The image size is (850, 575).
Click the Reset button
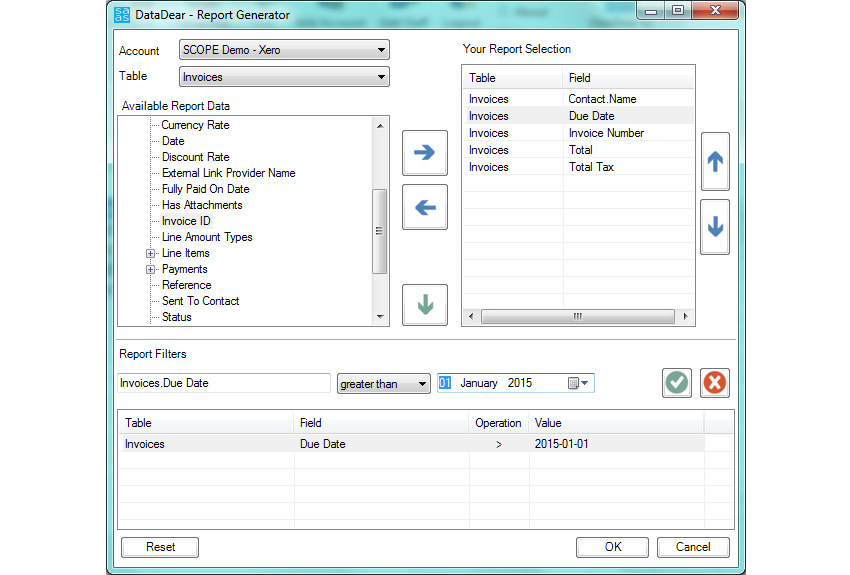(160, 547)
